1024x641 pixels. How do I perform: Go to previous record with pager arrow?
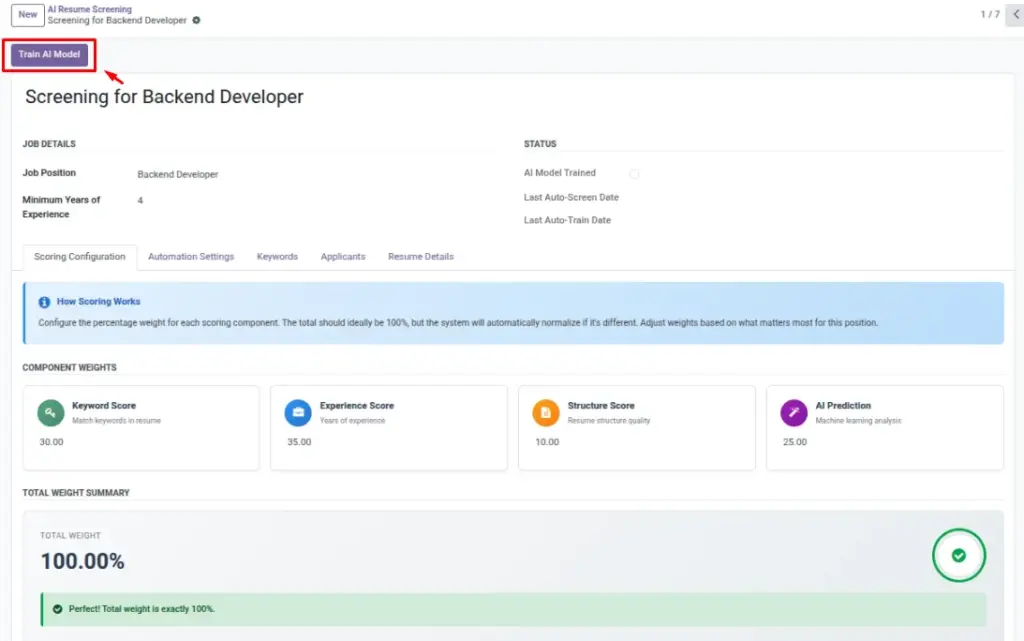coord(1016,14)
